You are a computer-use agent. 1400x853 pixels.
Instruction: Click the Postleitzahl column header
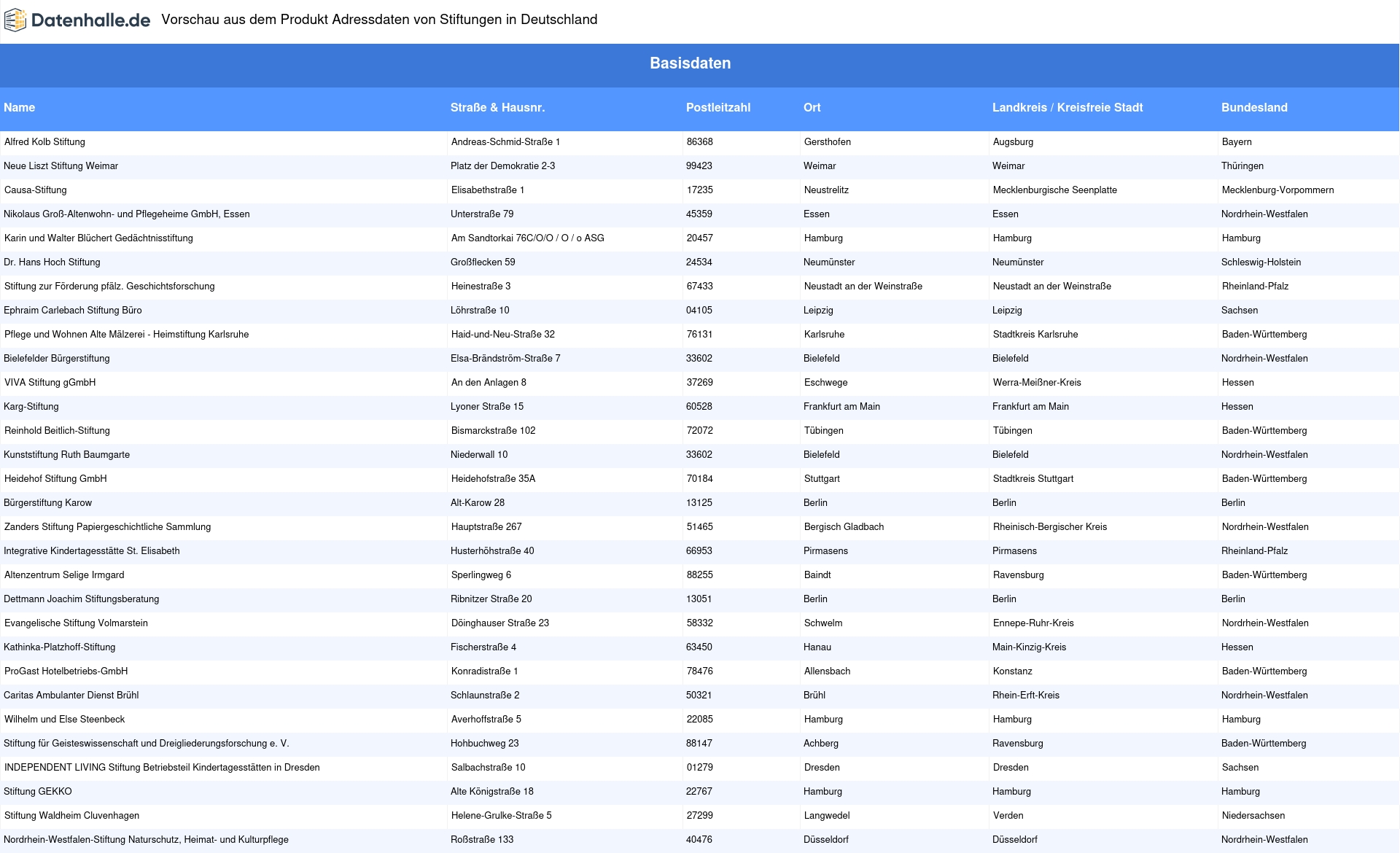(x=718, y=108)
